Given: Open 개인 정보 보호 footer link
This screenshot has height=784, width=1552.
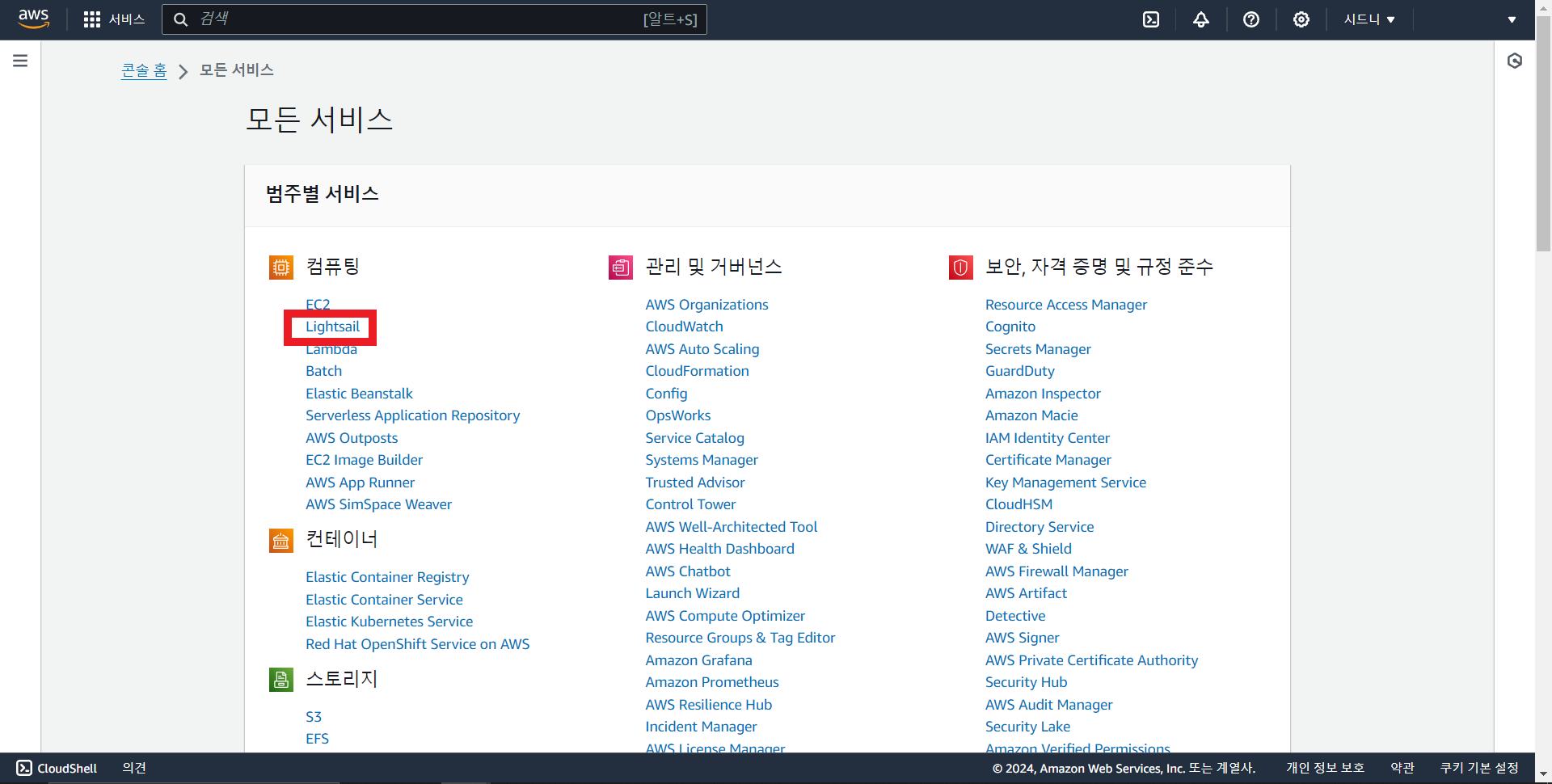Looking at the screenshot, I should pos(1325,768).
